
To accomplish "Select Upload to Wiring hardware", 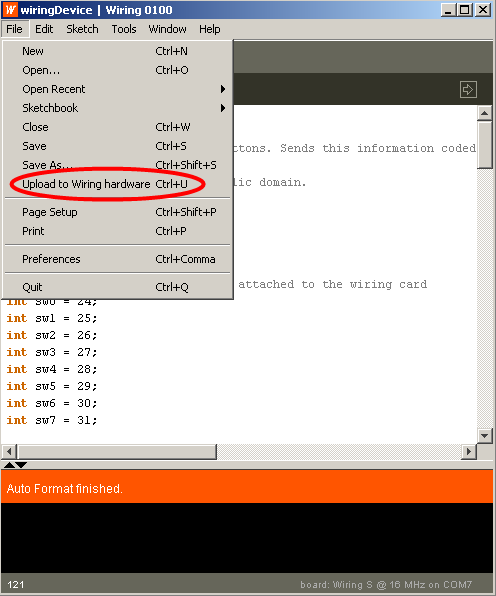I will (x=118, y=184).
